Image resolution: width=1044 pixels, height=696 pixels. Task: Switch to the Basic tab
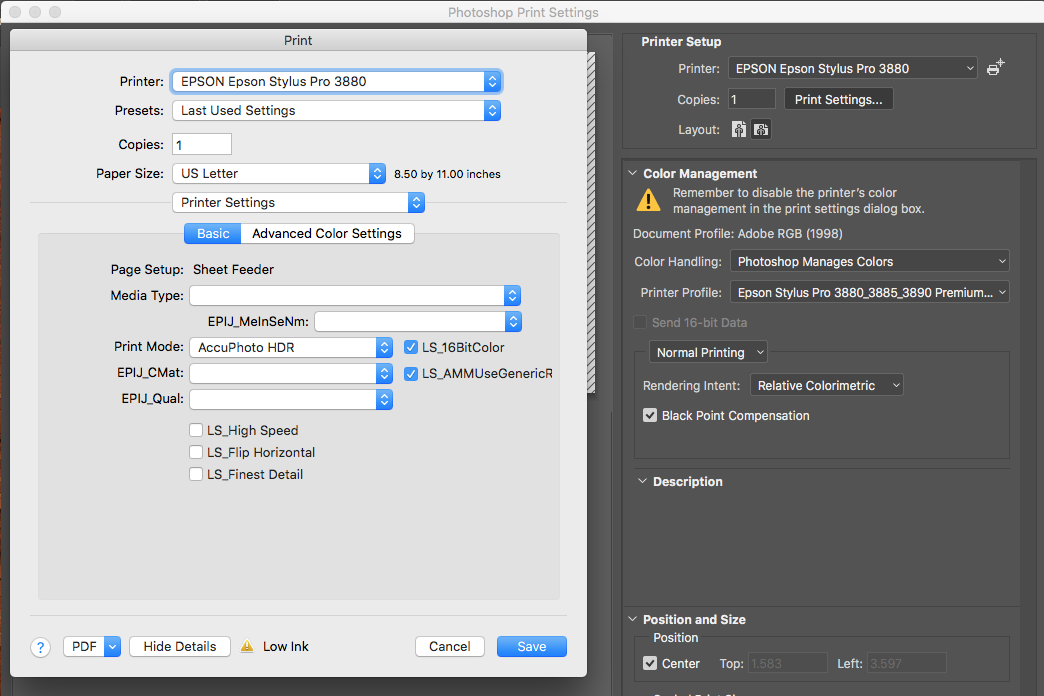212,233
